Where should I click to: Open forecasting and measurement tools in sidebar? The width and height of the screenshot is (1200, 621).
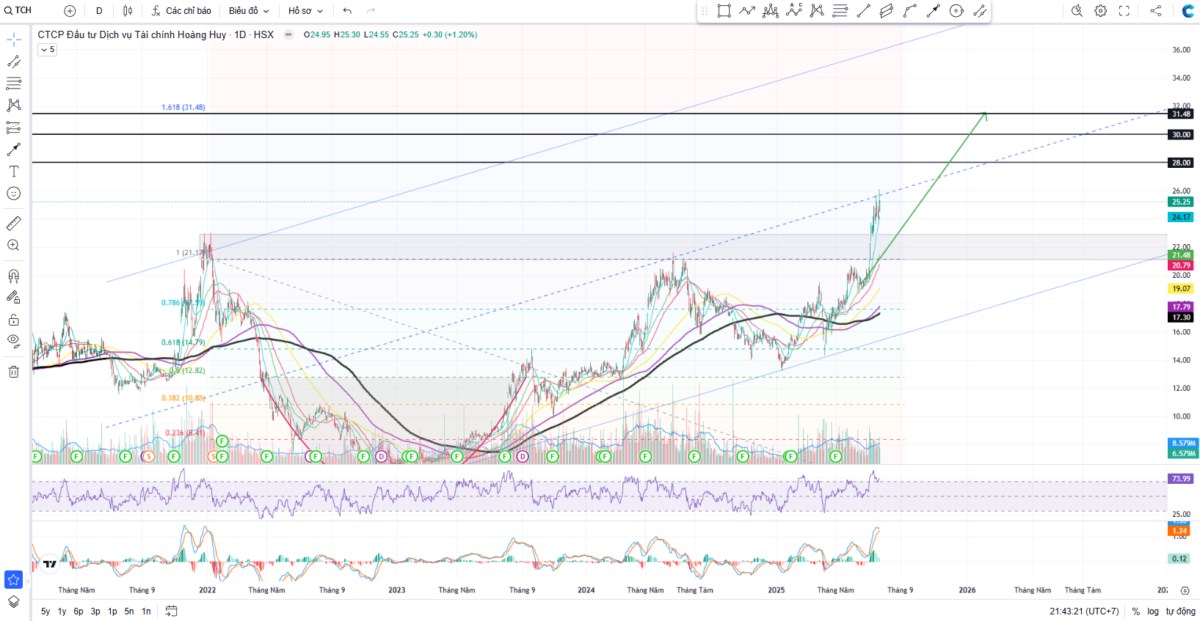(14, 127)
